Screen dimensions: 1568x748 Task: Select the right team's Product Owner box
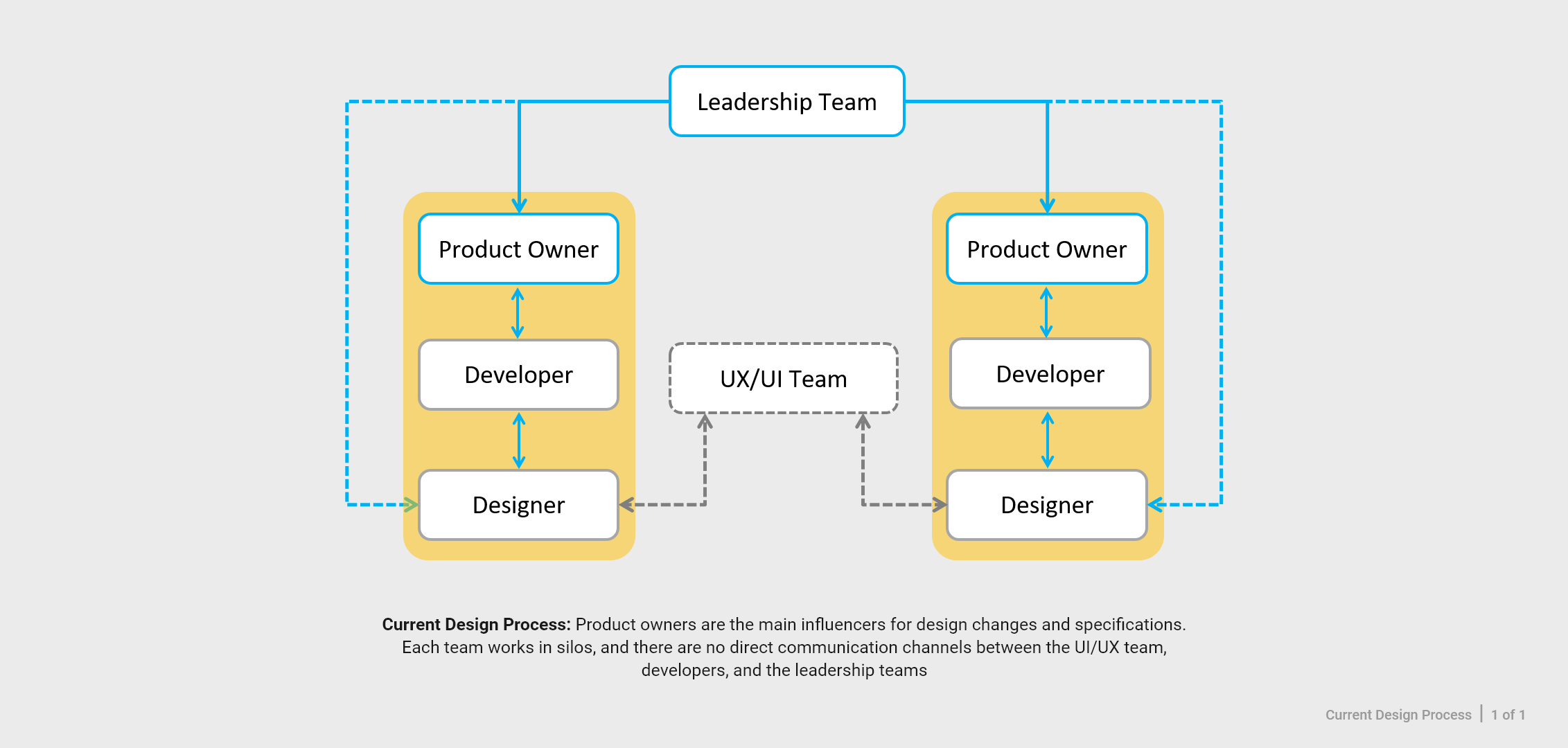click(x=1046, y=249)
